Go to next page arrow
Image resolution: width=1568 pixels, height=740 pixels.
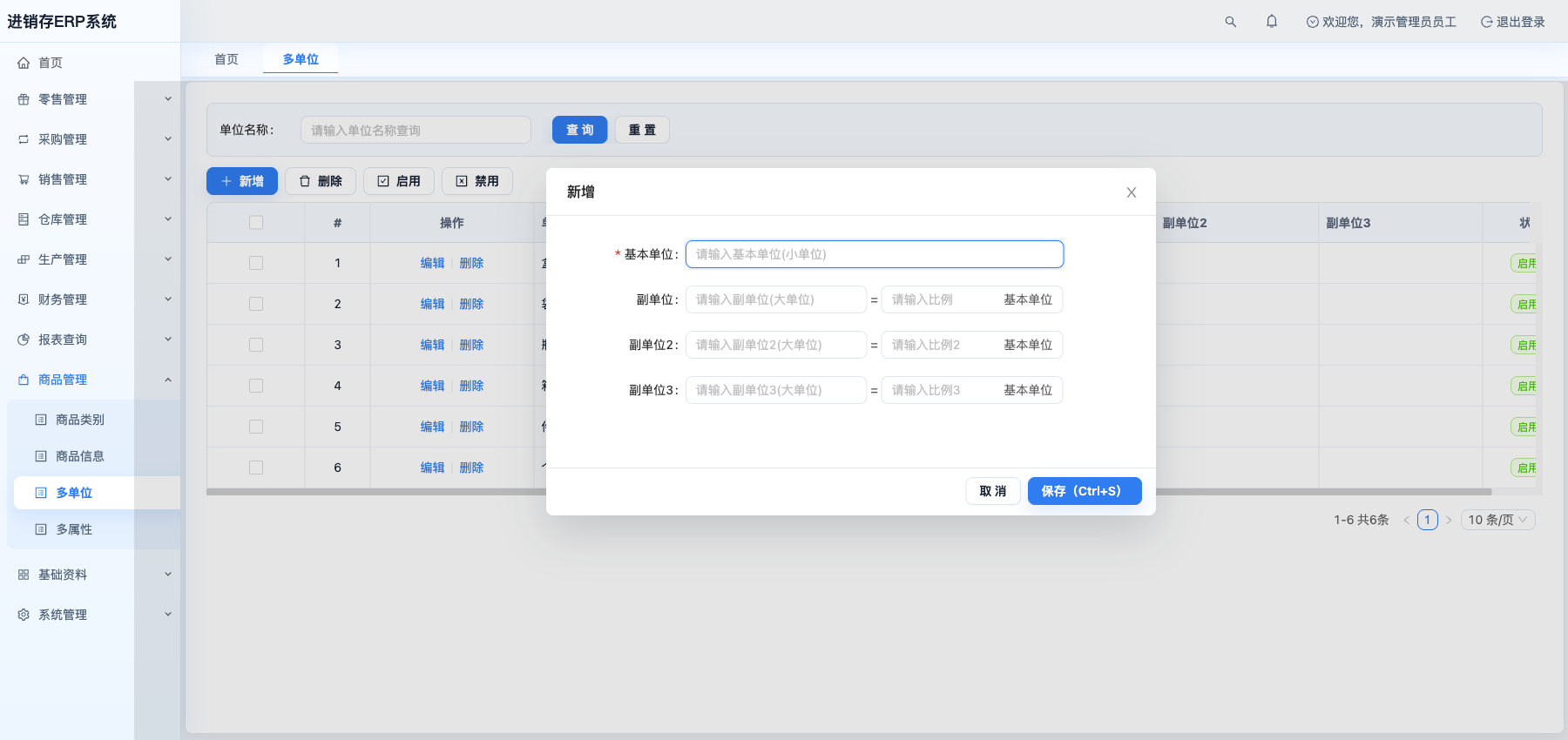point(1449,521)
